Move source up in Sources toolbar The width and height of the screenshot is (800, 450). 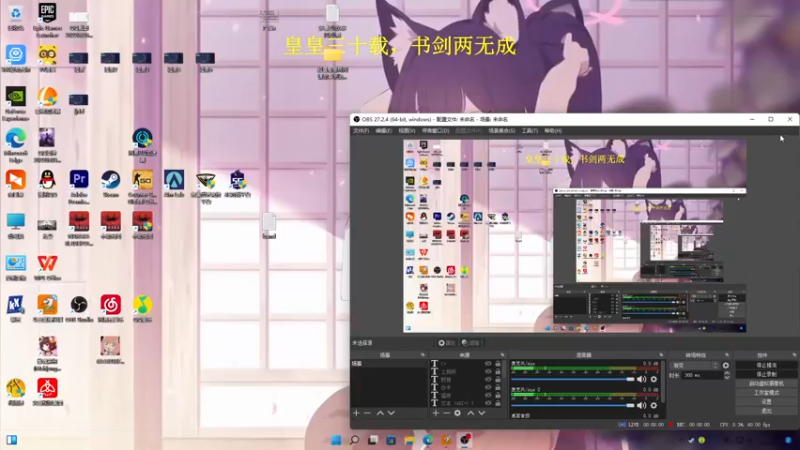coord(470,413)
